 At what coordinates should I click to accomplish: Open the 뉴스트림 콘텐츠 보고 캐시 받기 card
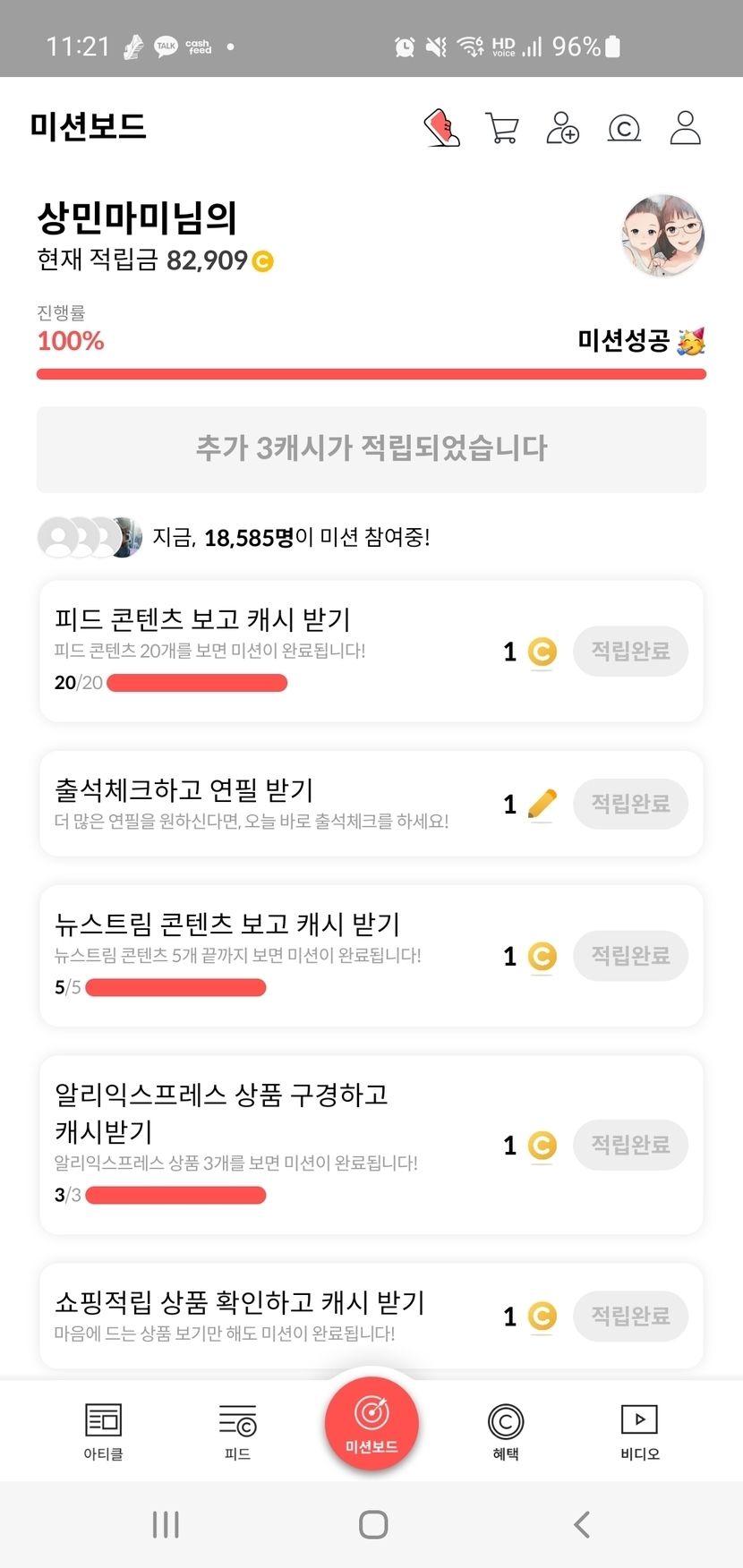(x=269, y=953)
